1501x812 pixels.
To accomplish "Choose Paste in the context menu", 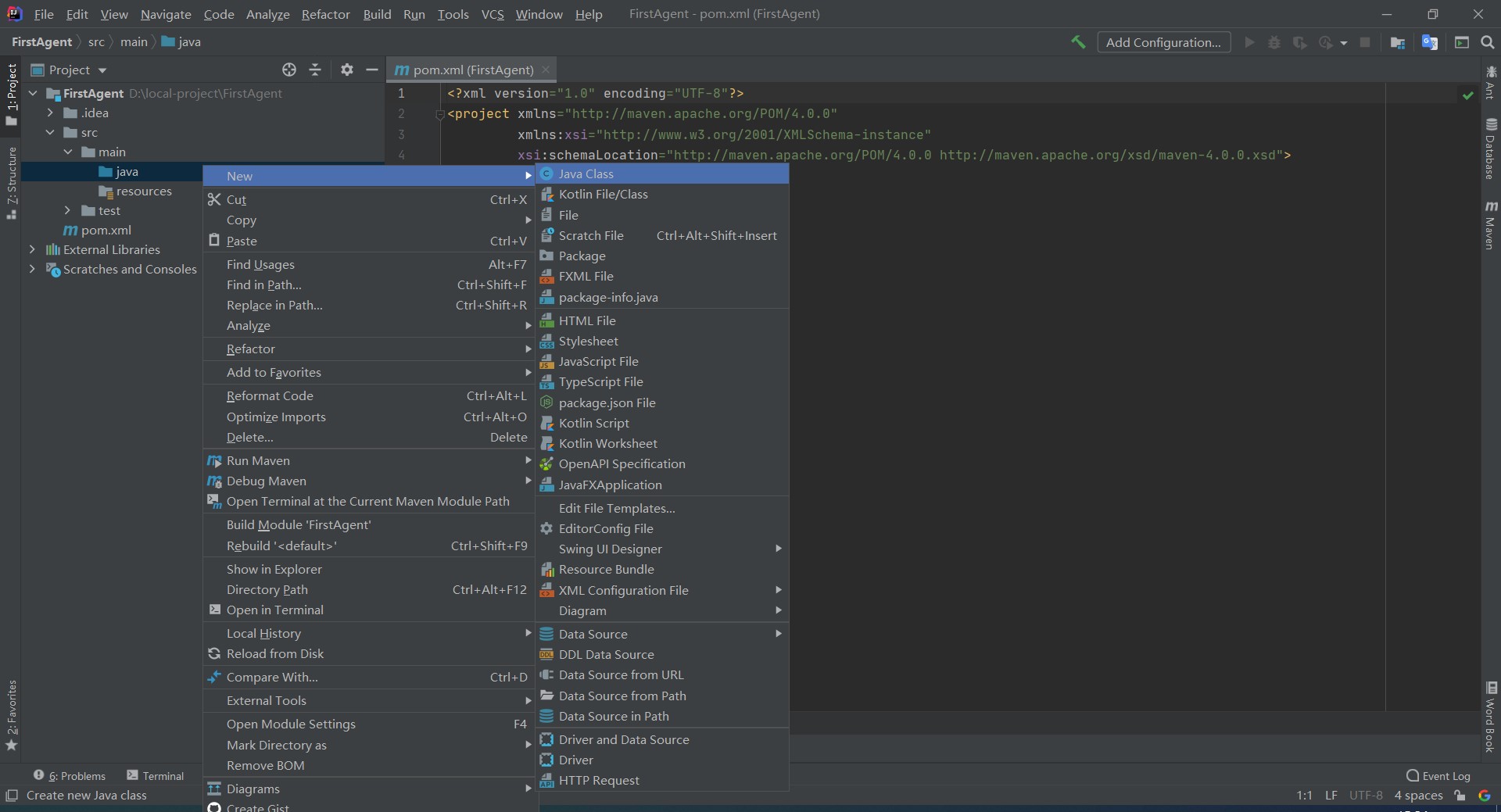I will (x=369, y=241).
